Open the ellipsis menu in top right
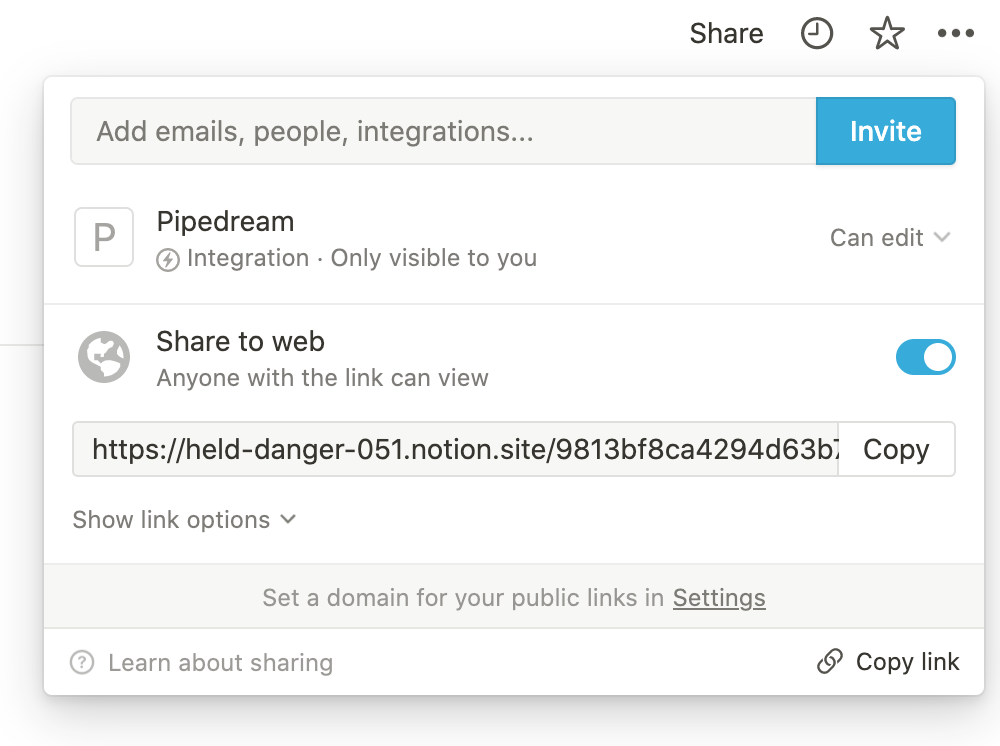This screenshot has width=1000, height=746. 955,32
